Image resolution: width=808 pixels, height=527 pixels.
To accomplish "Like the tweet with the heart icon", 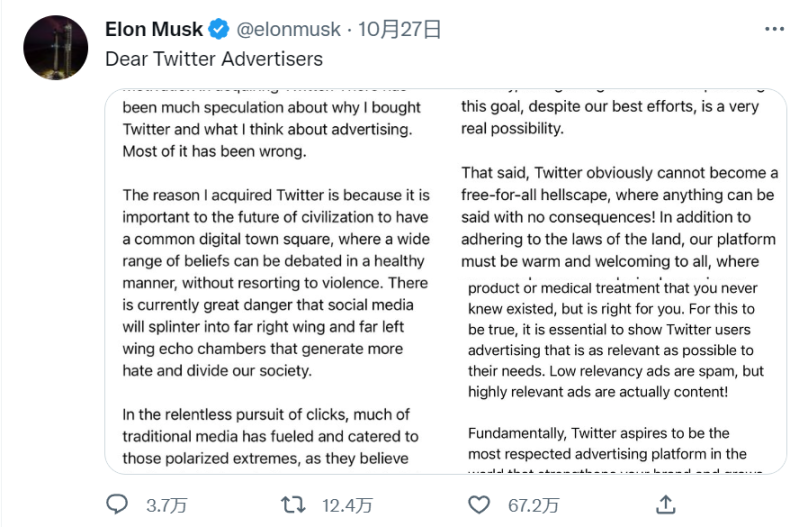I will tap(480, 505).
